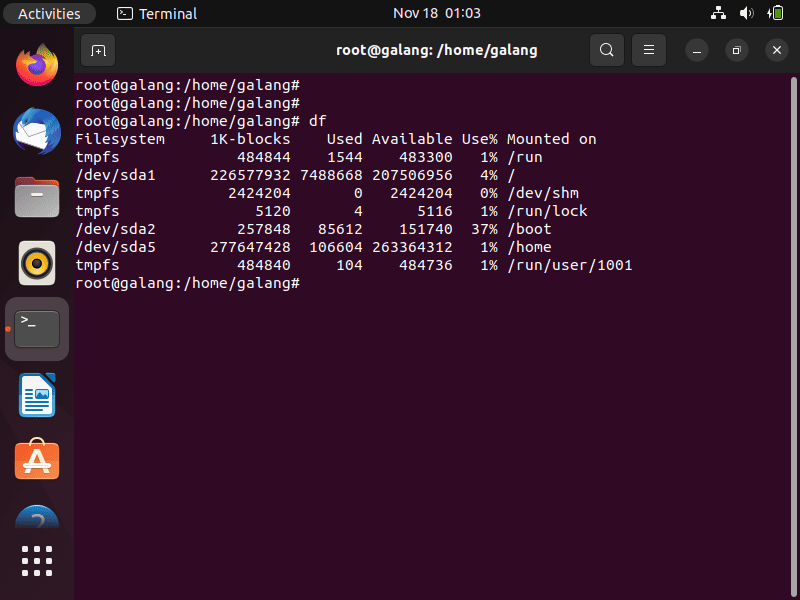This screenshot has height=600, width=800.
Task: Click the Activities button
Action: pos(49,13)
